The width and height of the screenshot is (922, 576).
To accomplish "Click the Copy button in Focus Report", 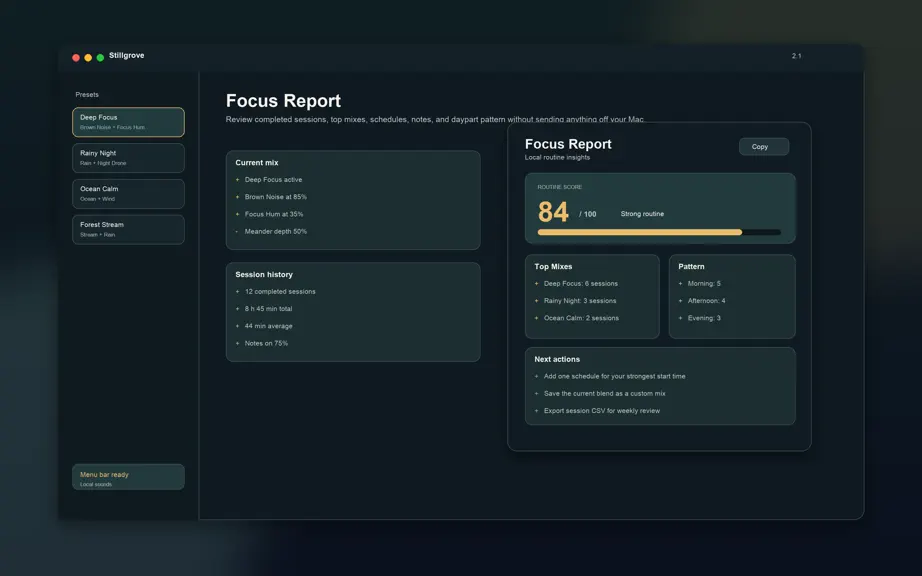I will point(764,146).
